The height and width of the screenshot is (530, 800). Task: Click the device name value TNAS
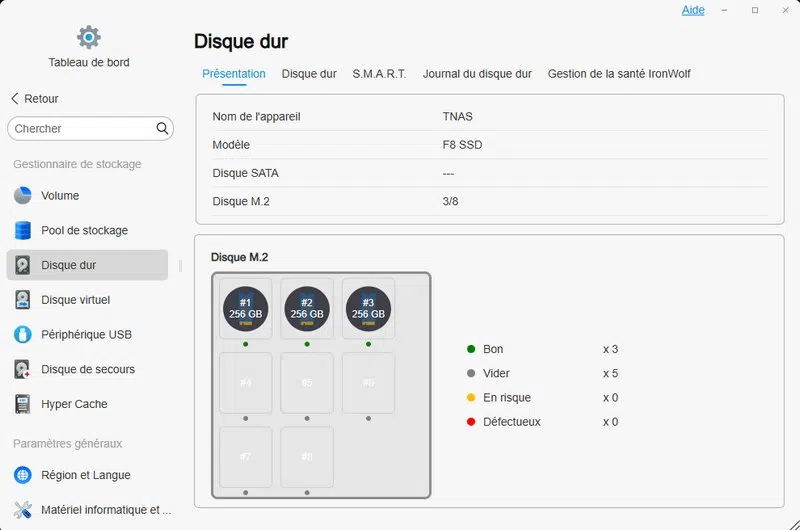tap(458, 116)
